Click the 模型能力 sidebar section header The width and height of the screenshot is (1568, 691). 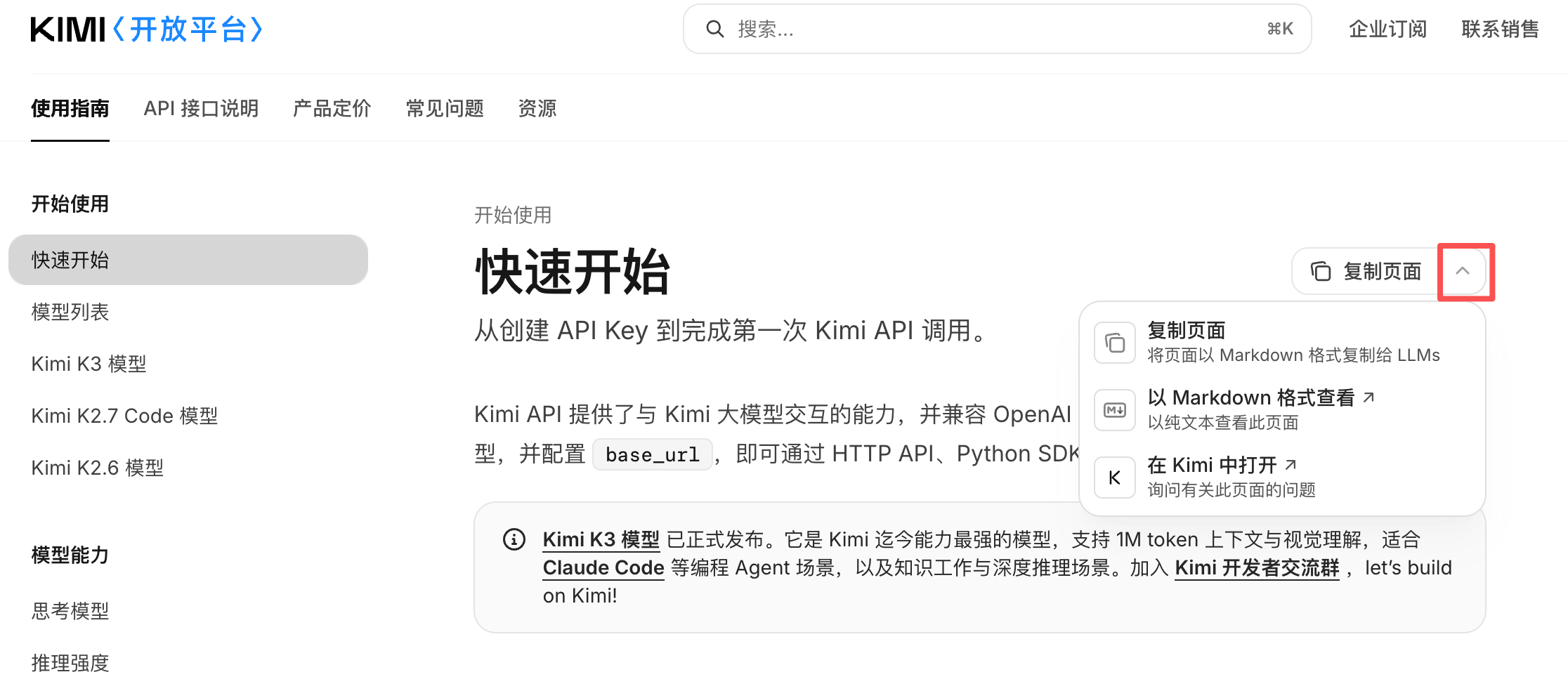(70, 555)
